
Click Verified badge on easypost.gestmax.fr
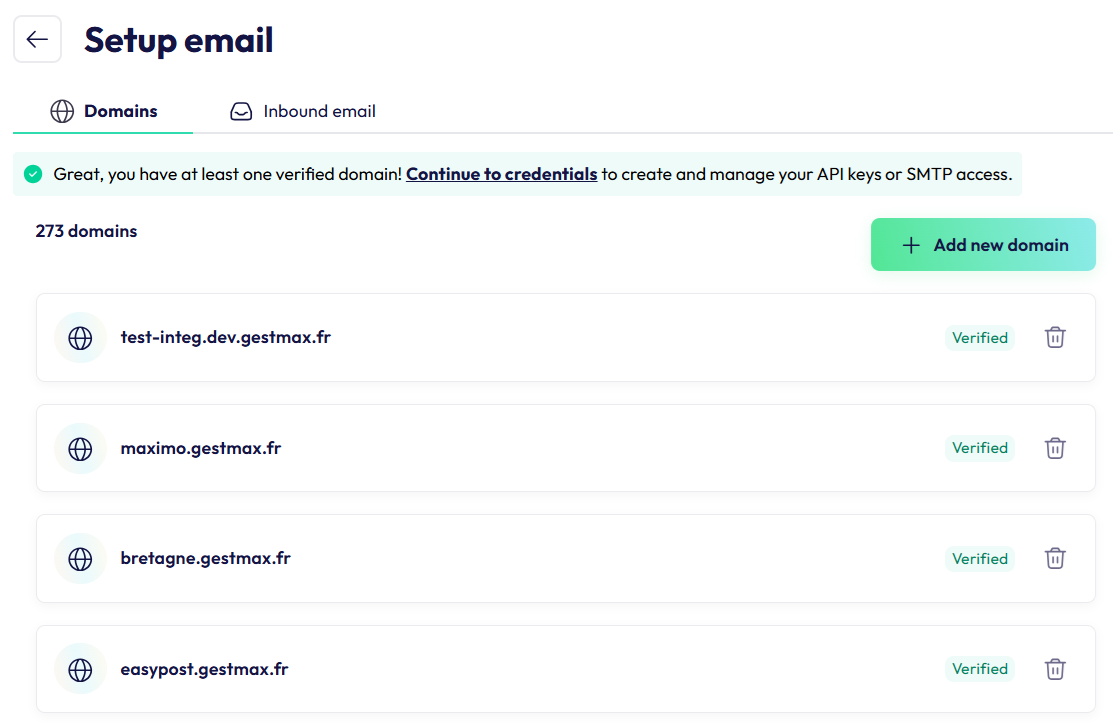tap(980, 669)
